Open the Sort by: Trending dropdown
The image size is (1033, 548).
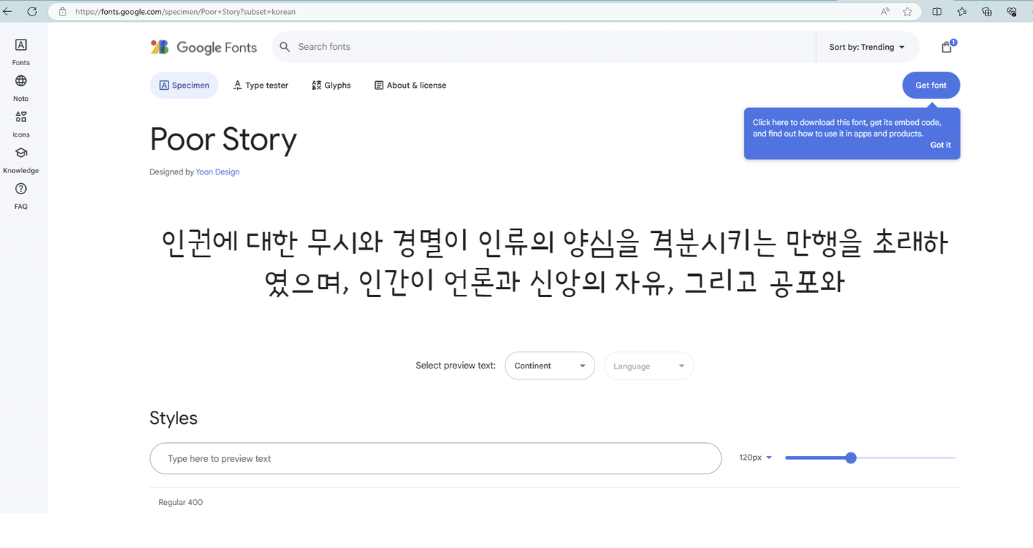coord(866,47)
